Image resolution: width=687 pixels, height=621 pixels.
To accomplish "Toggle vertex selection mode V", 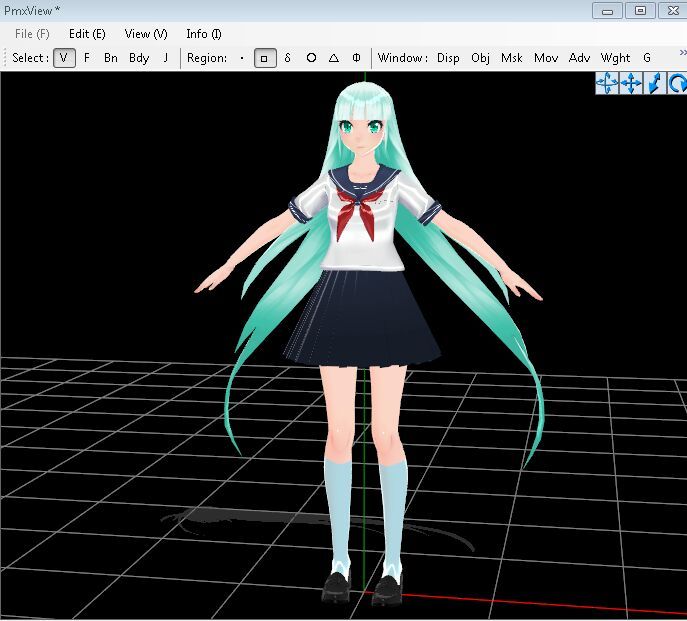I will click(x=64, y=58).
